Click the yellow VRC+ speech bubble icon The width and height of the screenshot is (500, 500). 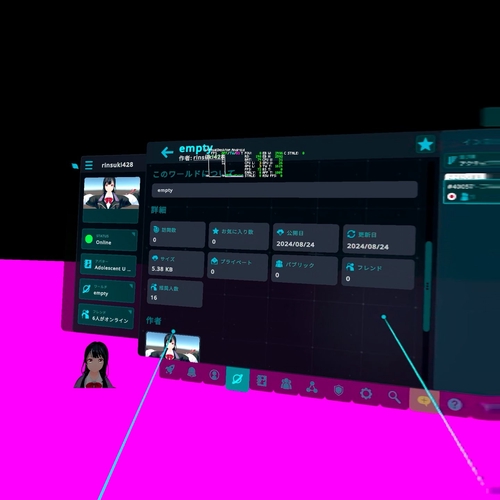coord(424,400)
